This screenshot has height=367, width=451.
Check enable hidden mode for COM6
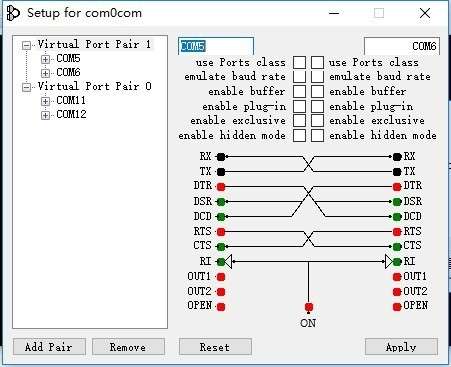click(x=317, y=135)
